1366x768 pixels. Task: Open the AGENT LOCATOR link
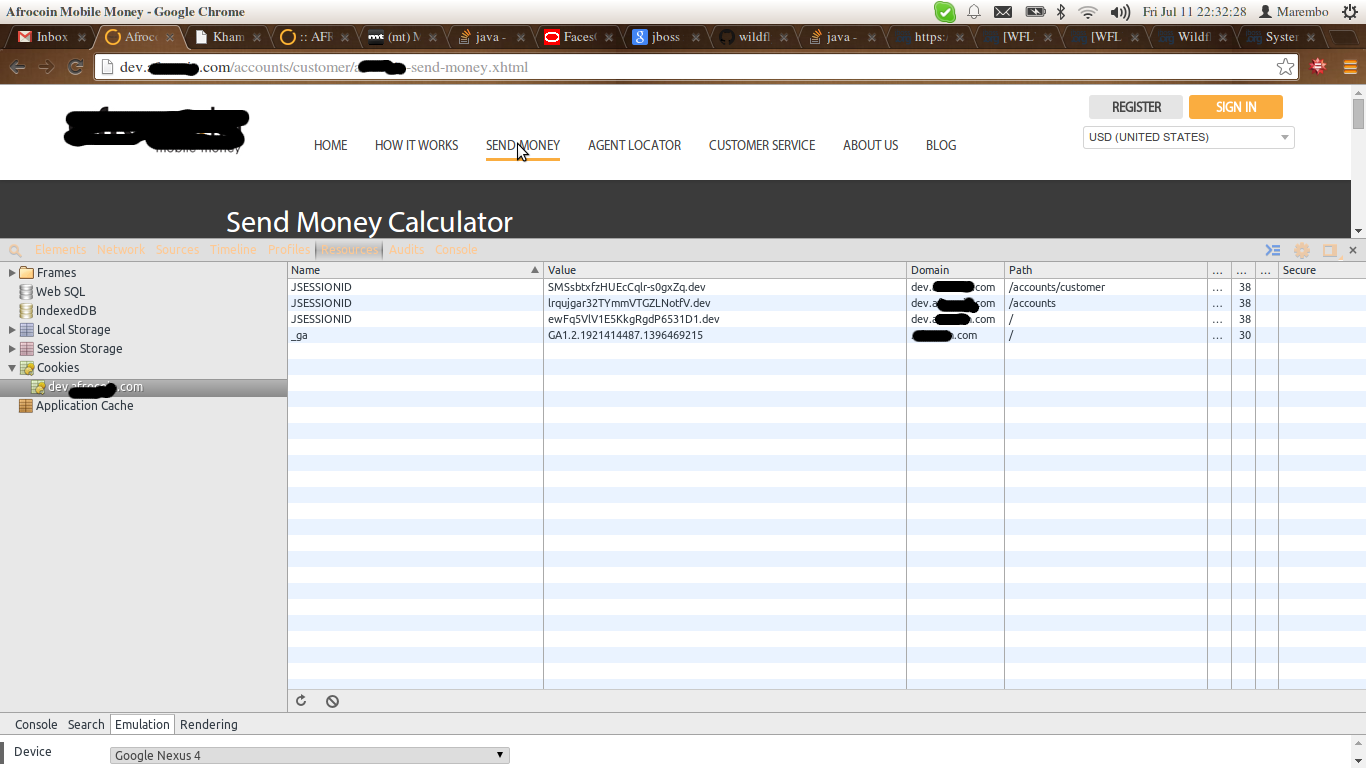pyautogui.click(x=634, y=145)
